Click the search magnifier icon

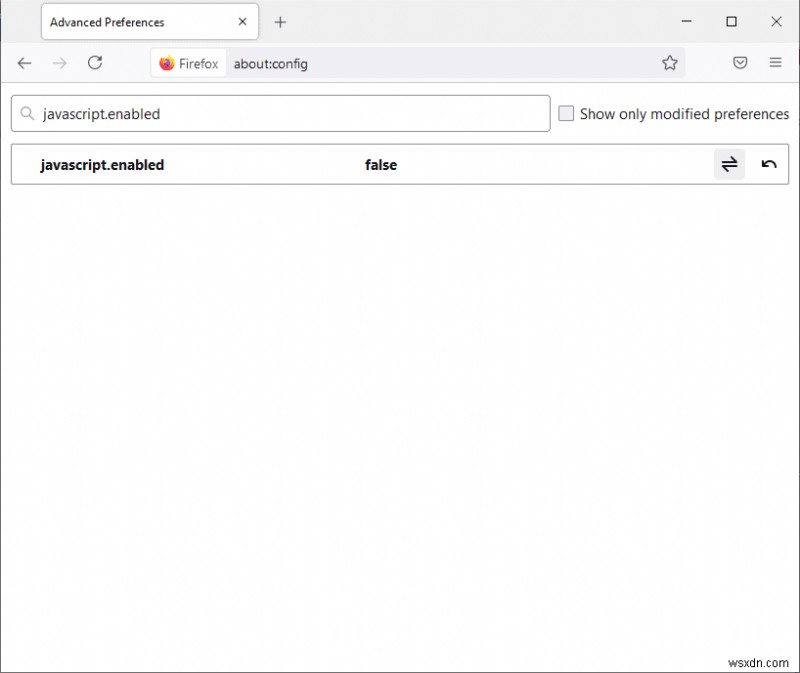coord(27,113)
